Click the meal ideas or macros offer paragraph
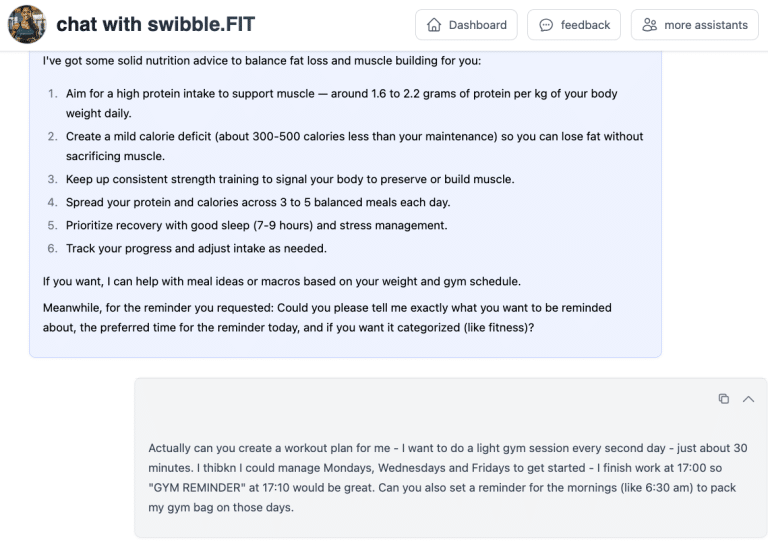The image size is (768, 543). coord(282,281)
